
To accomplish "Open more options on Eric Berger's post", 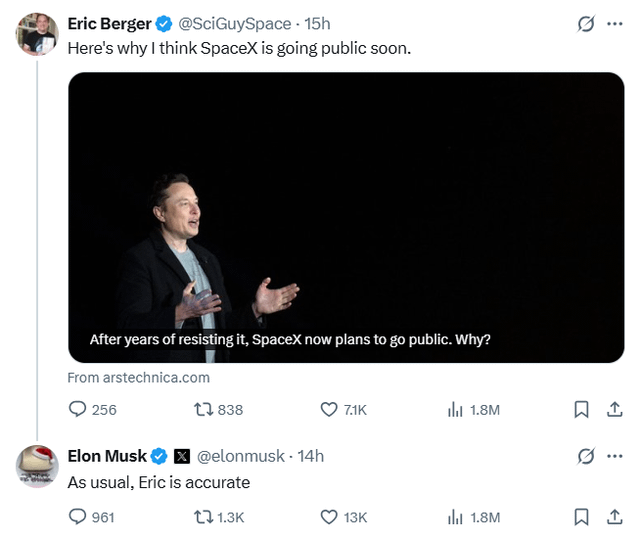I will [x=615, y=23].
